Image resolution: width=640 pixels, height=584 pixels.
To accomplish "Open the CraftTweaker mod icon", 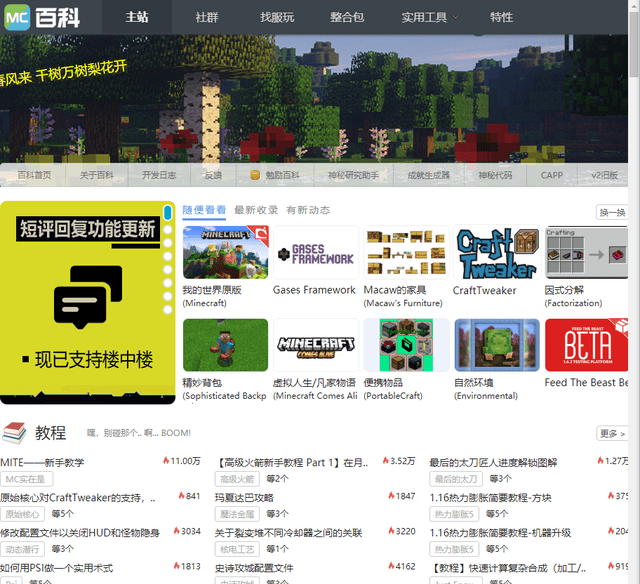I will coord(497,252).
